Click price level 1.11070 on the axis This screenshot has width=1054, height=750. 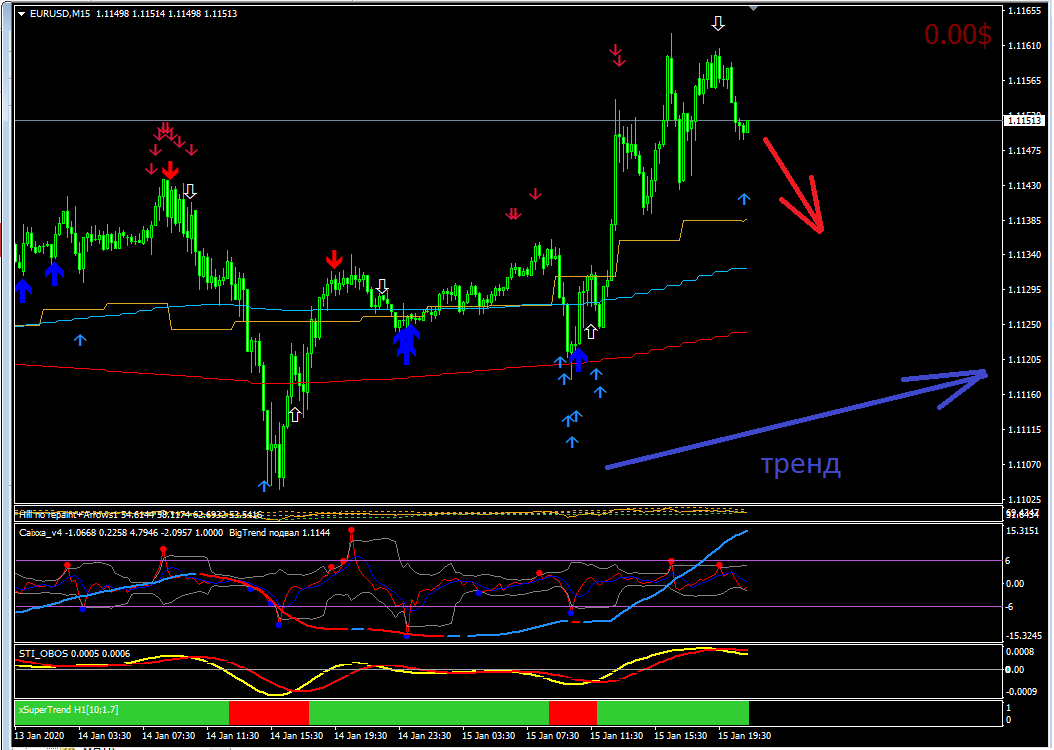point(1024,464)
